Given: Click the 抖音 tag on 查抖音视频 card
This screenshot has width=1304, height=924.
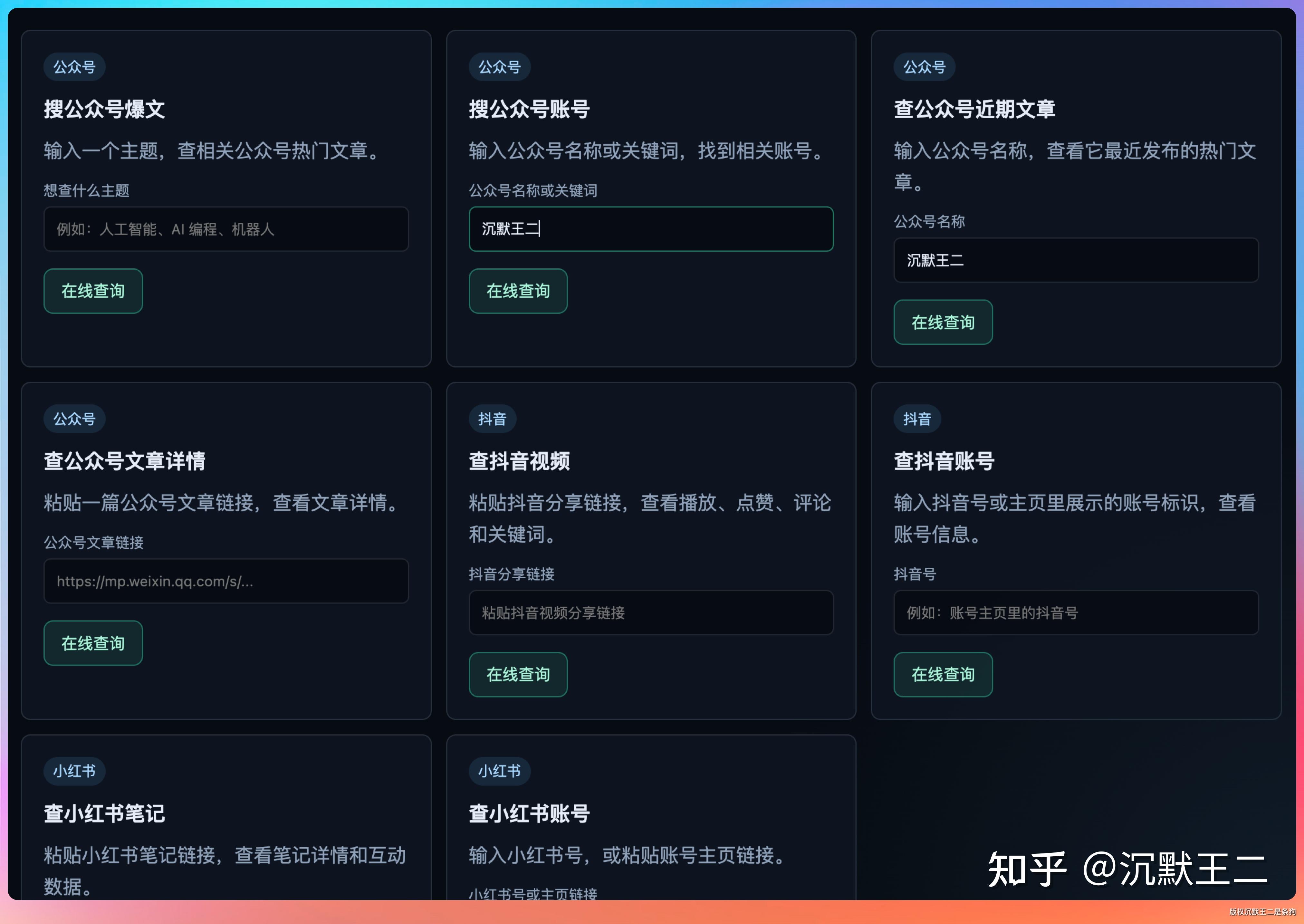Looking at the screenshot, I should [492, 419].
